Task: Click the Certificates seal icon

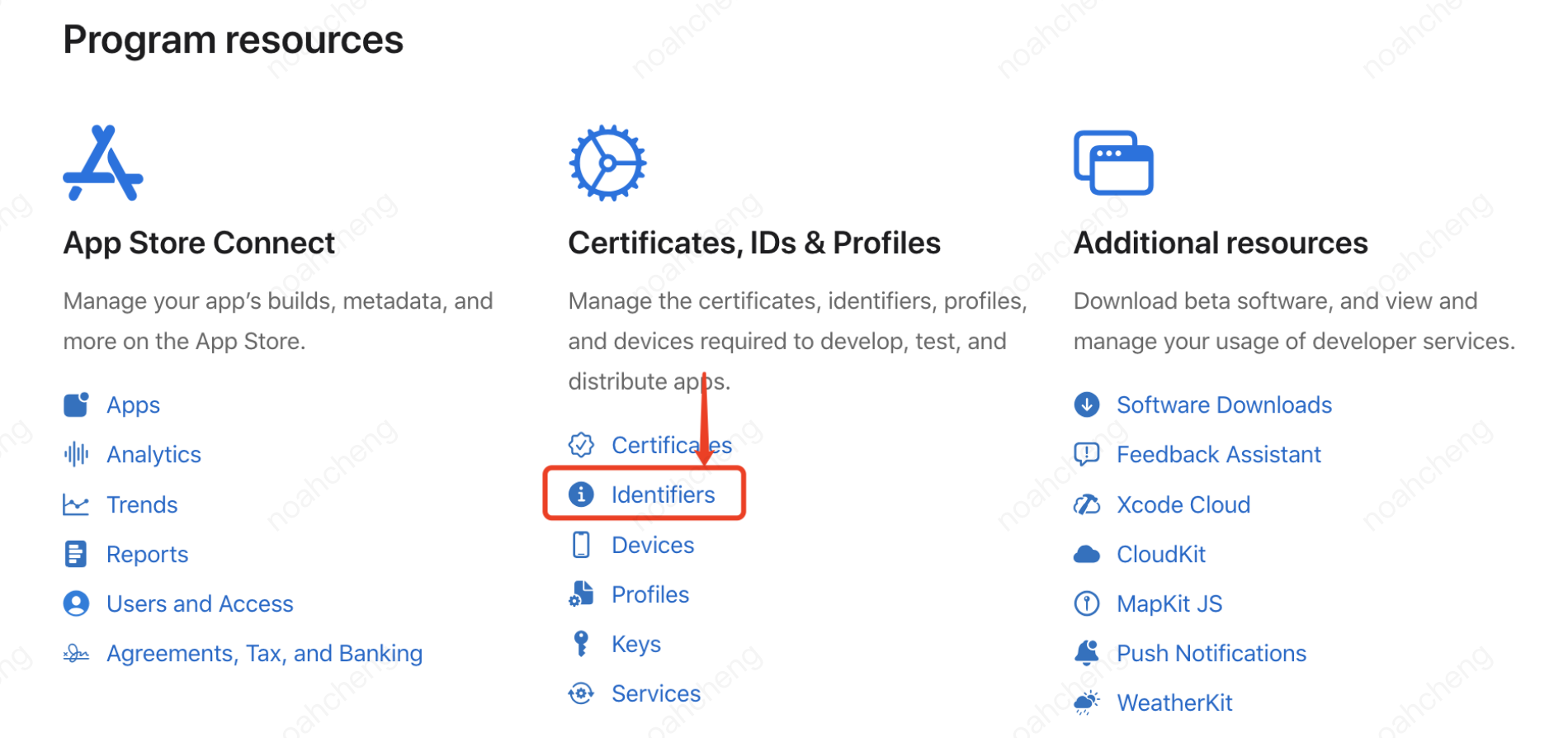Action: (581, 445)
